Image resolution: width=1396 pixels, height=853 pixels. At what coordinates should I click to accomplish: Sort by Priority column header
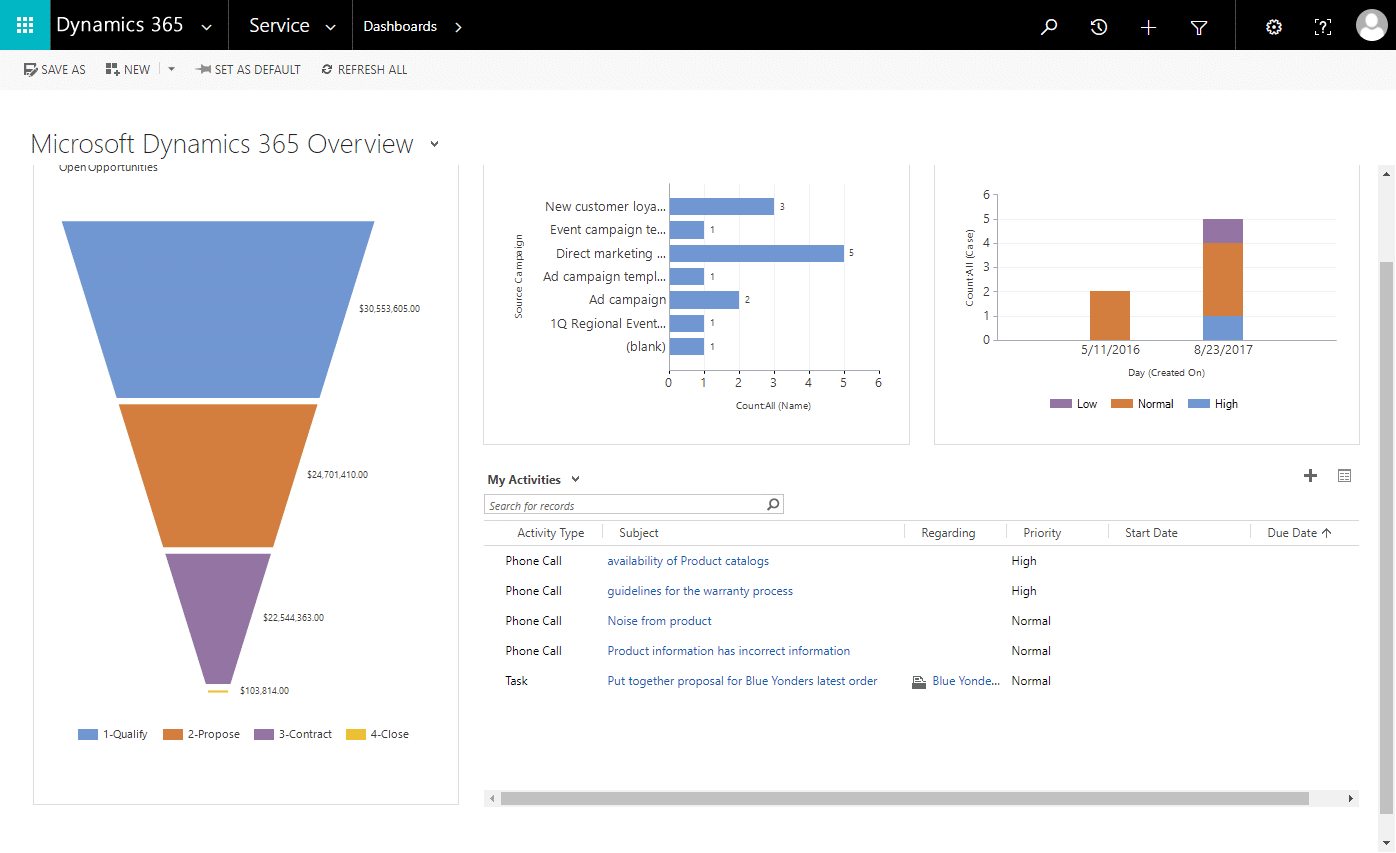(1042, 533)
